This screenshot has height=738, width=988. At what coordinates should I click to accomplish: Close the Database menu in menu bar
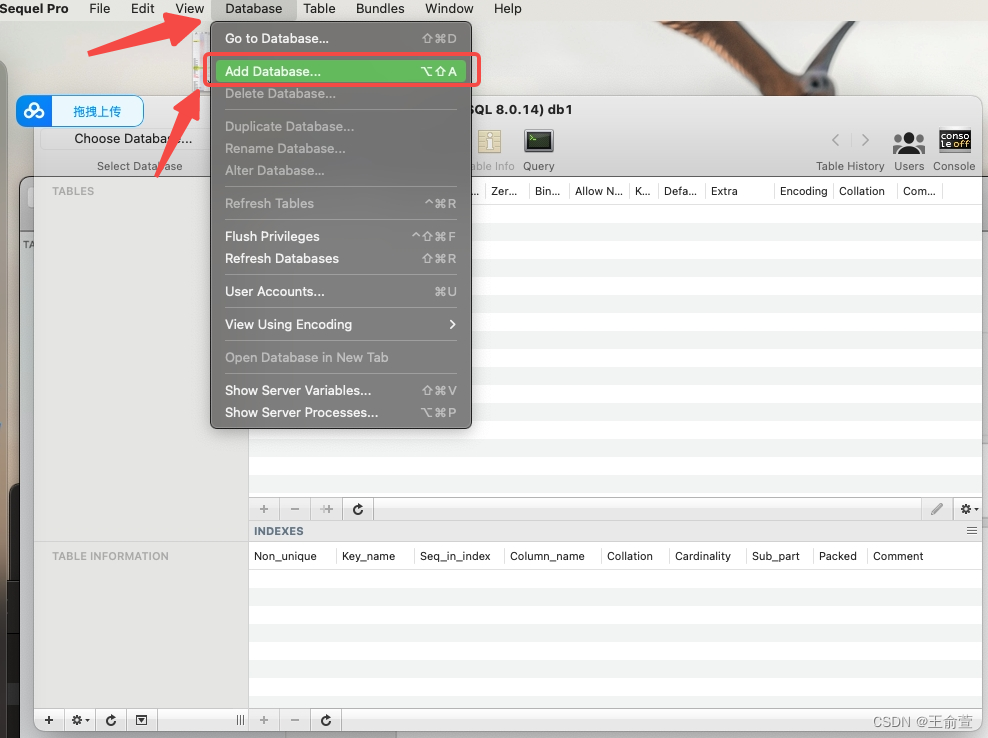(x=253, y=9)
